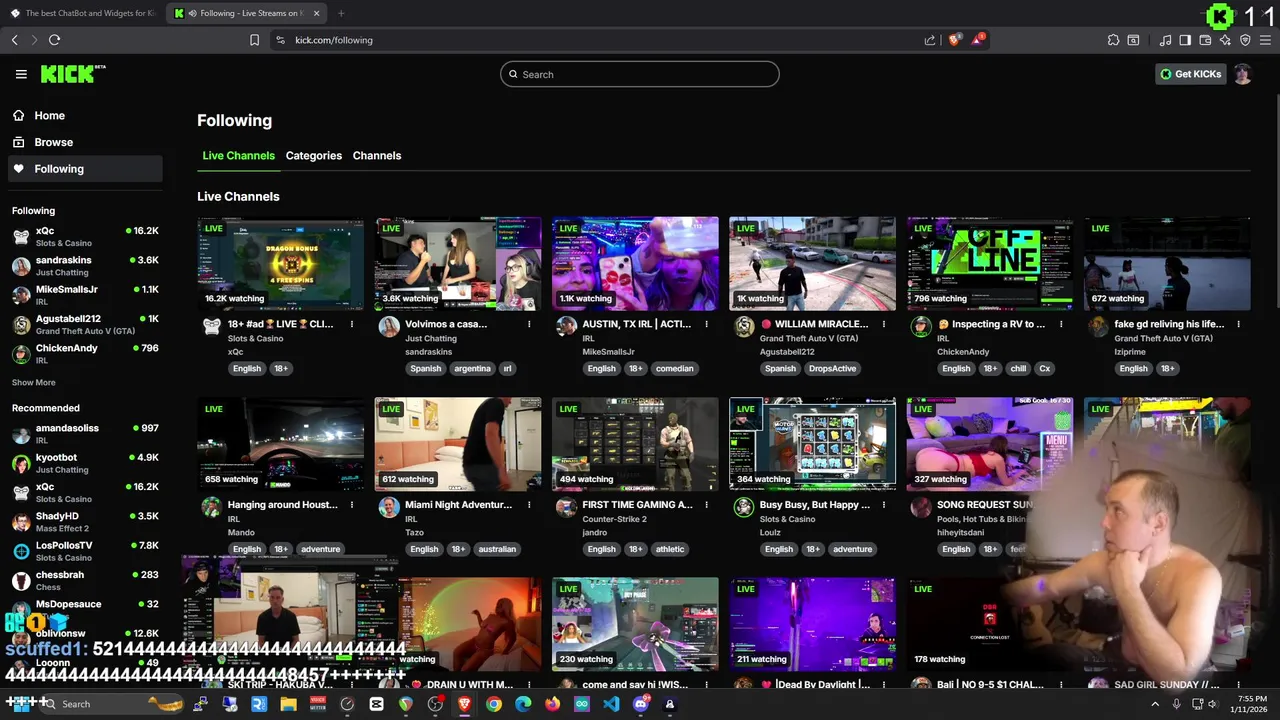Switch to the Live Channels tab
The image size is (1280, 720).
[238, 156]
